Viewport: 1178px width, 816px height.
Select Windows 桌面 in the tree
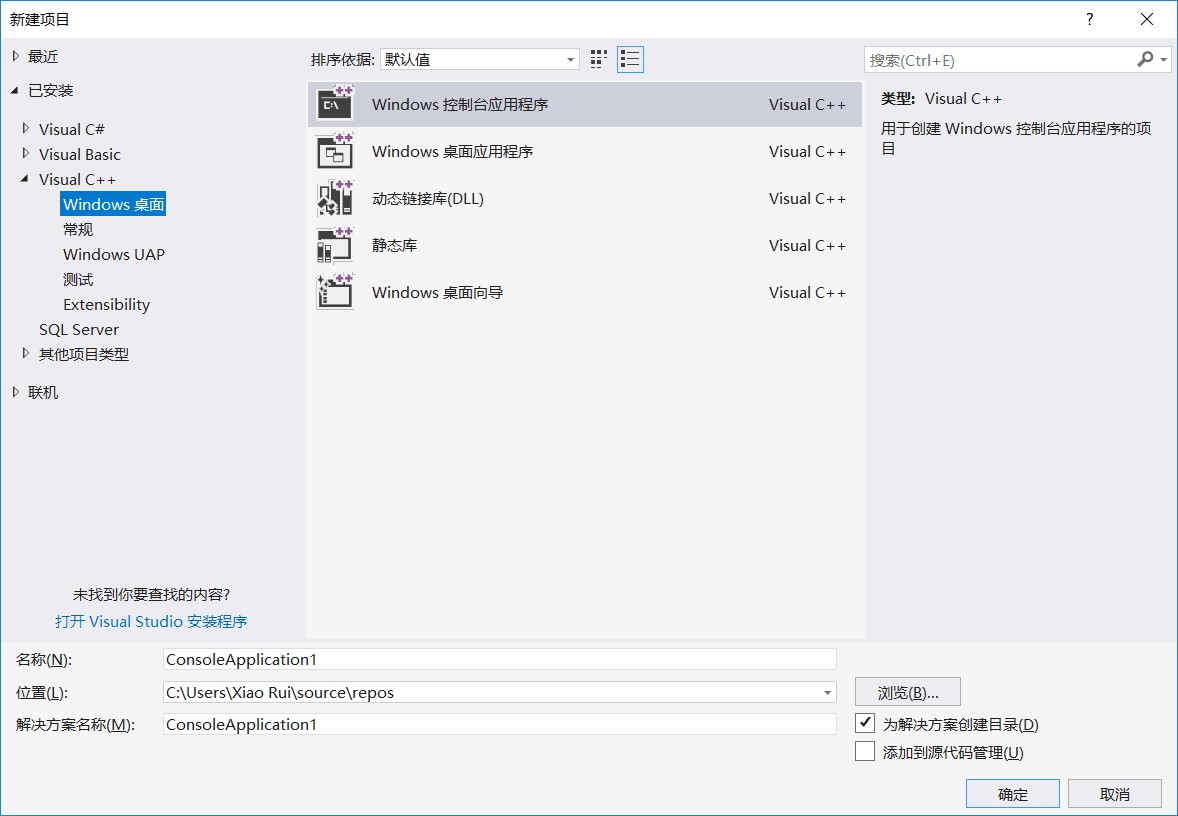(113, 204)
